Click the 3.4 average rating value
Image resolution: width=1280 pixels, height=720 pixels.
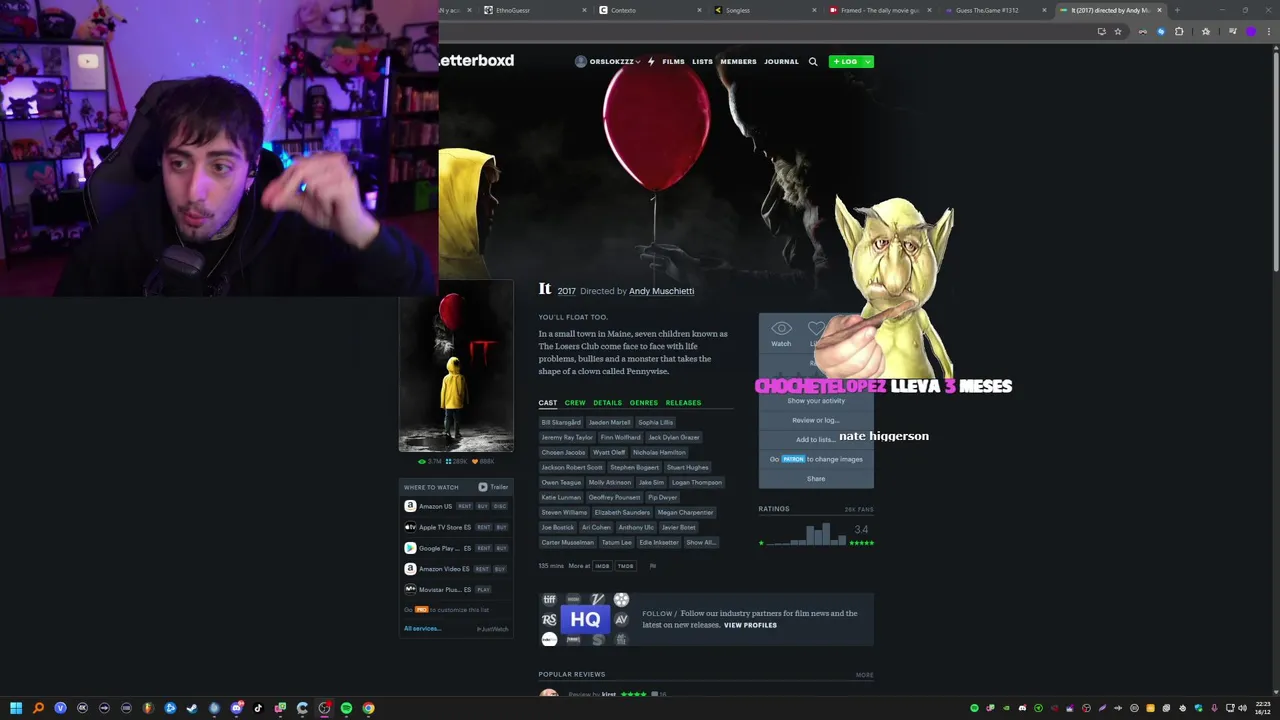(x=861, y=529)
